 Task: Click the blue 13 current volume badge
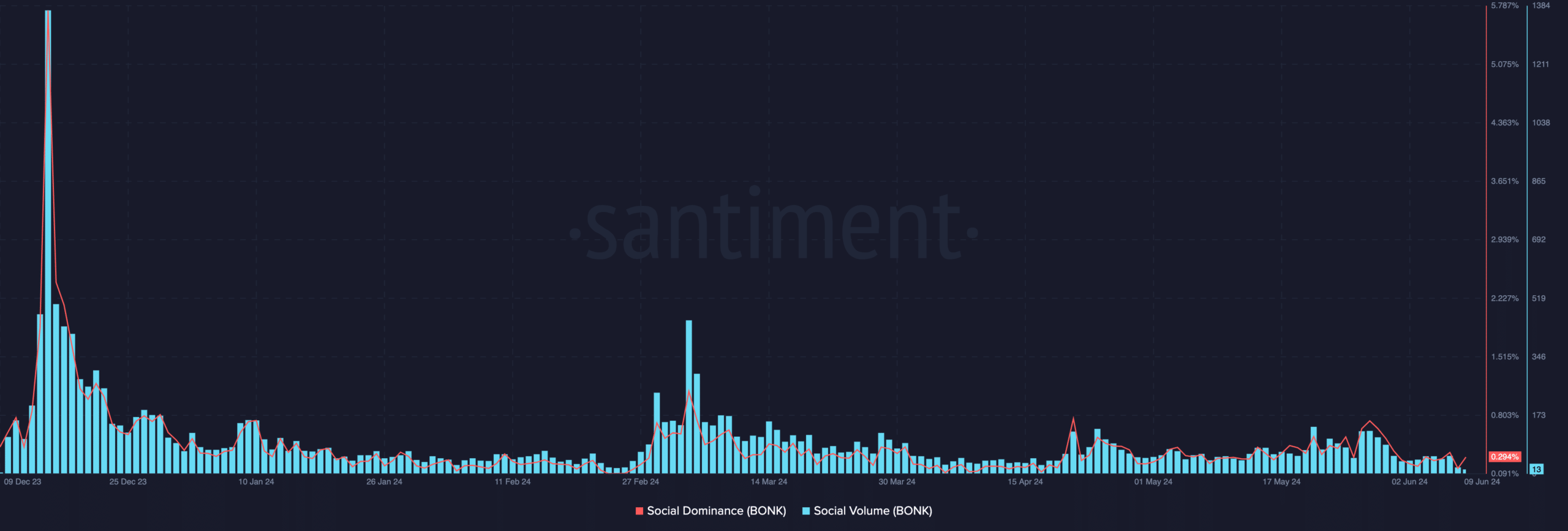[1537, 470]
